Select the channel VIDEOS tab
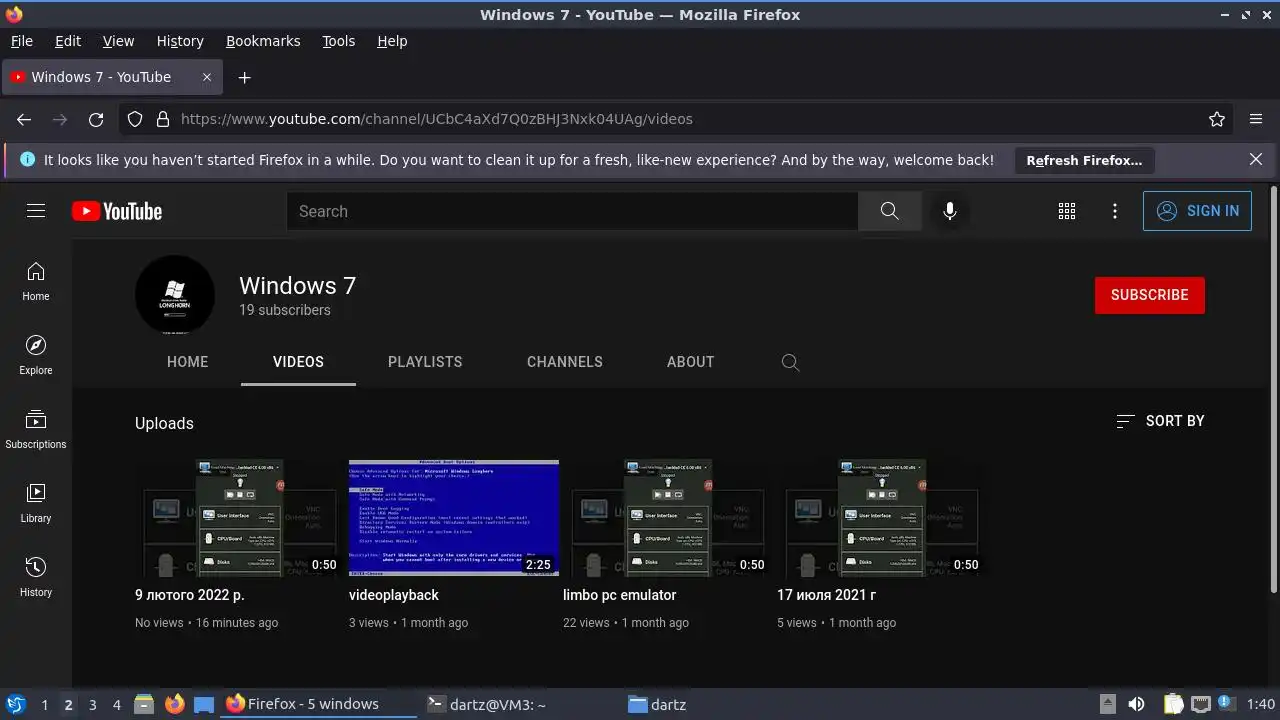Screen dimensions: 1280x720 tap(298, 362)
